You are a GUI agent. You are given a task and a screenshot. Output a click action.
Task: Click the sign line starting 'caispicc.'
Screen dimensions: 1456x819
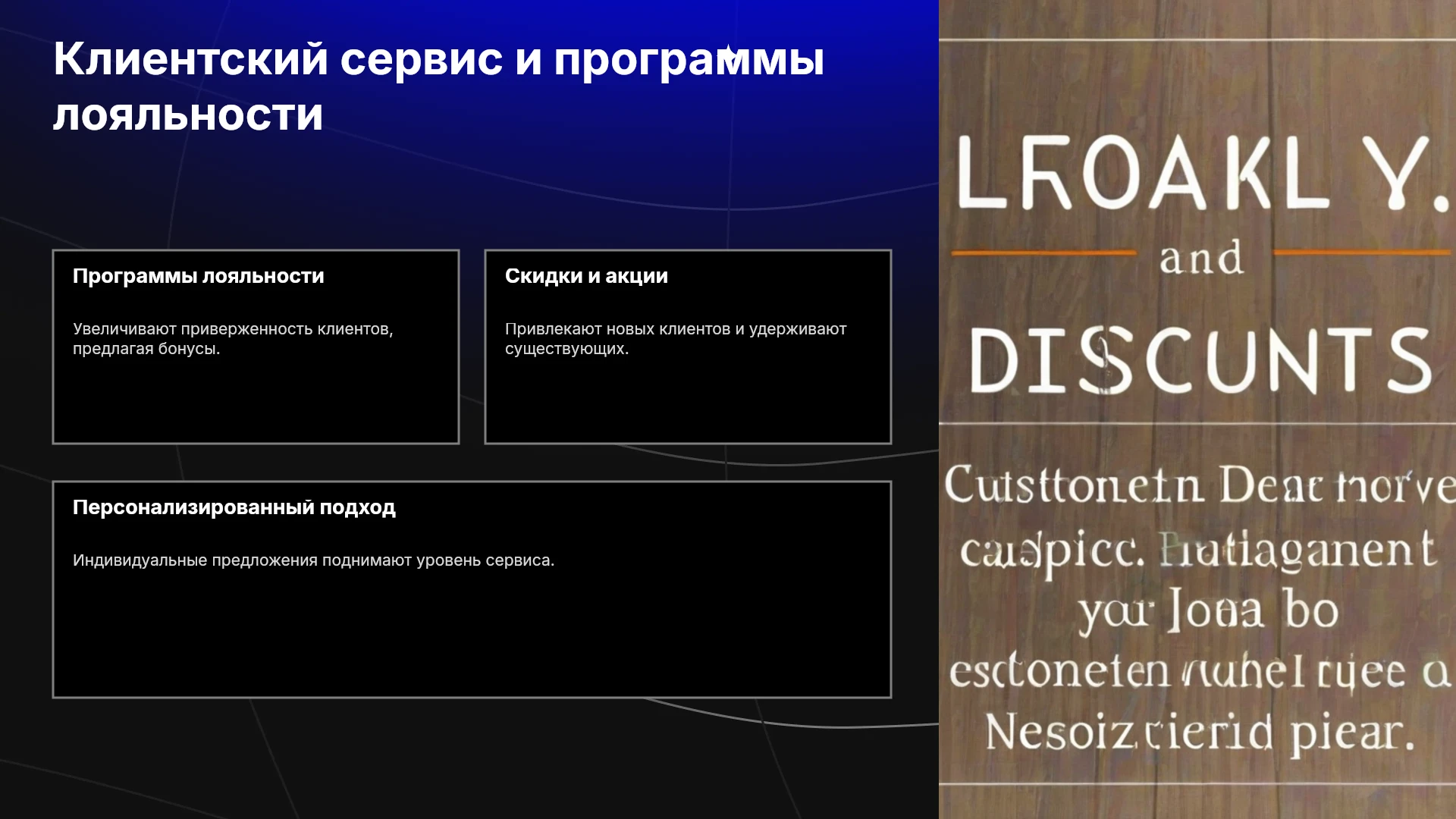(x=1198, y=550)
